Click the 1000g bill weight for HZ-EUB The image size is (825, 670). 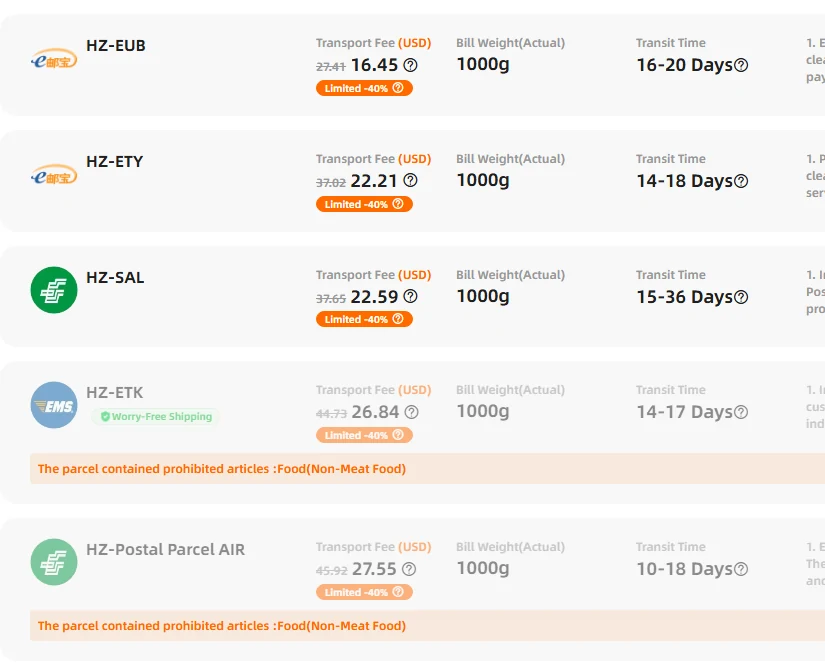pyautogui.click(x=483, y=64)
